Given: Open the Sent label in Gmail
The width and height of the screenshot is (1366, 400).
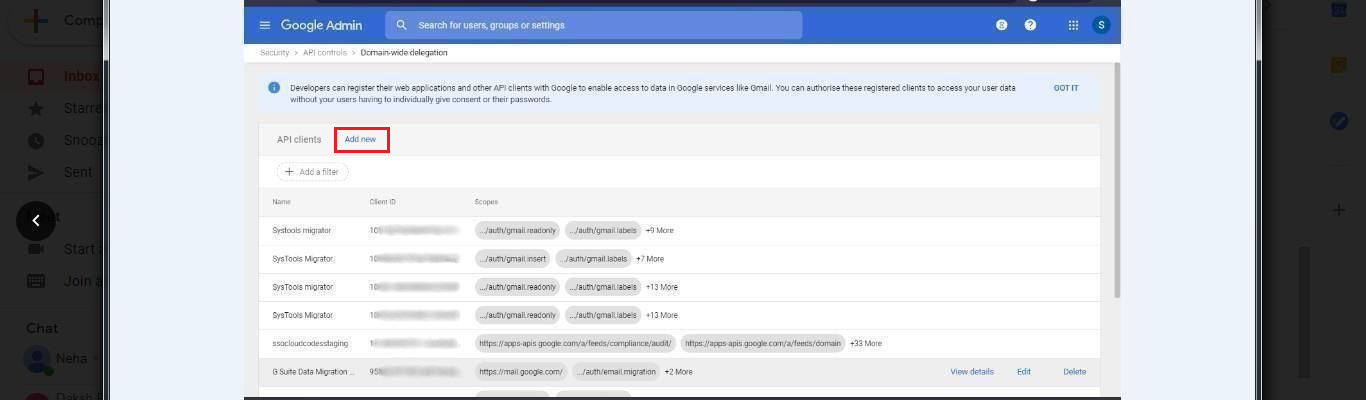Looking at the screenshot, I should click(x=78, y=172).
